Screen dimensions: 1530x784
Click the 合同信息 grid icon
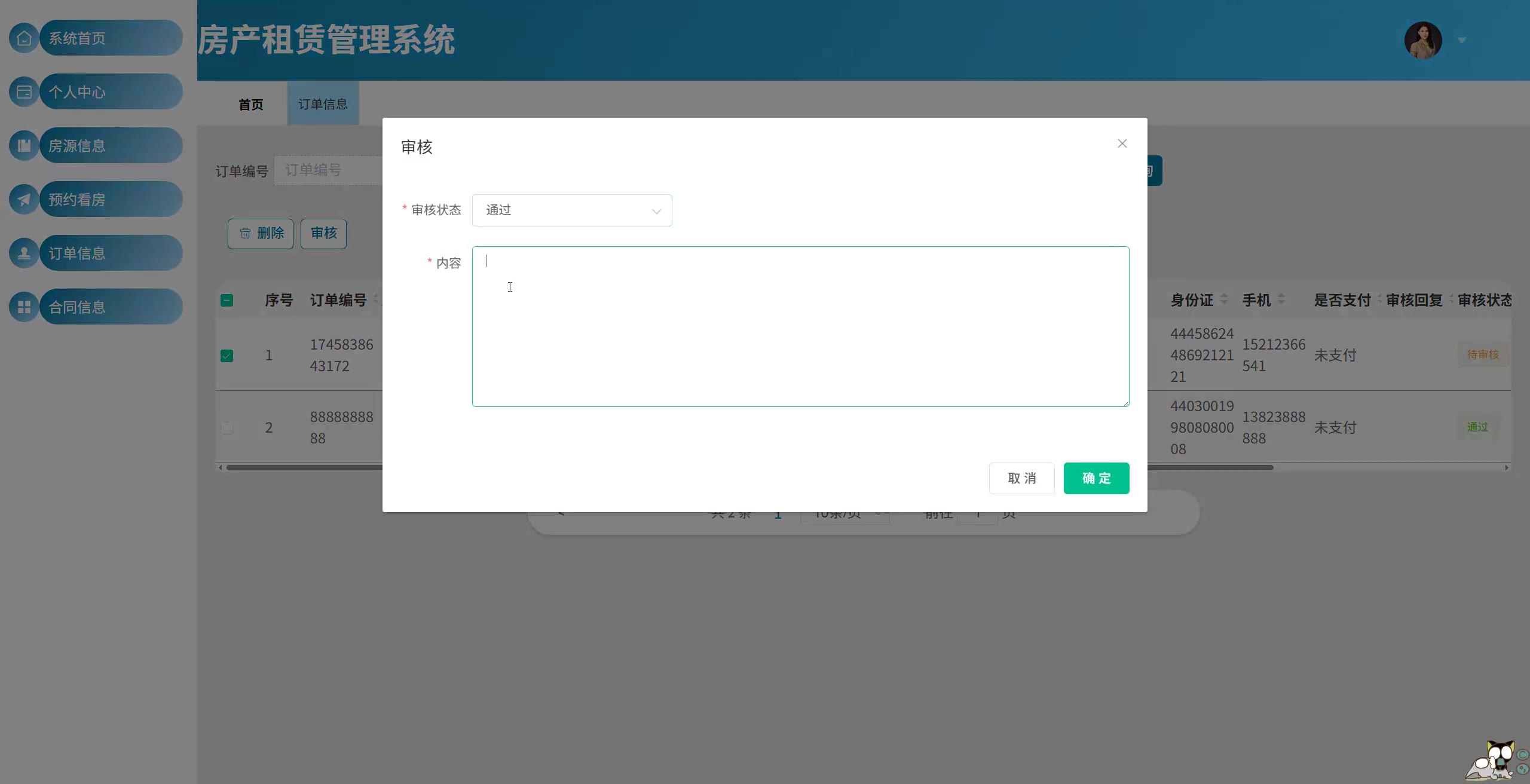[24, 307]
